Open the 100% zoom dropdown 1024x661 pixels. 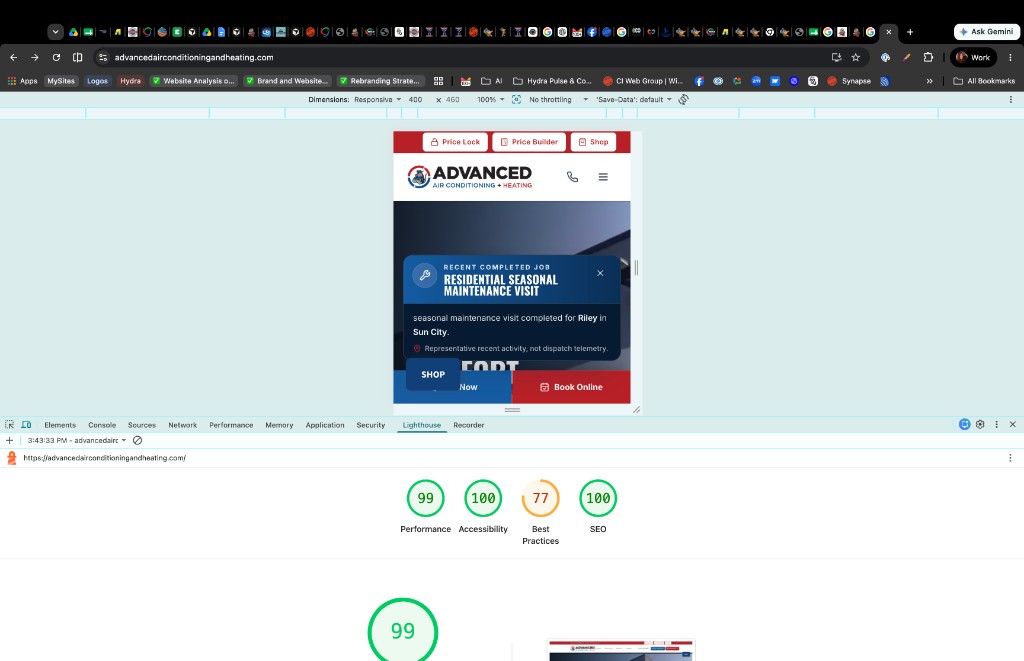490,100
